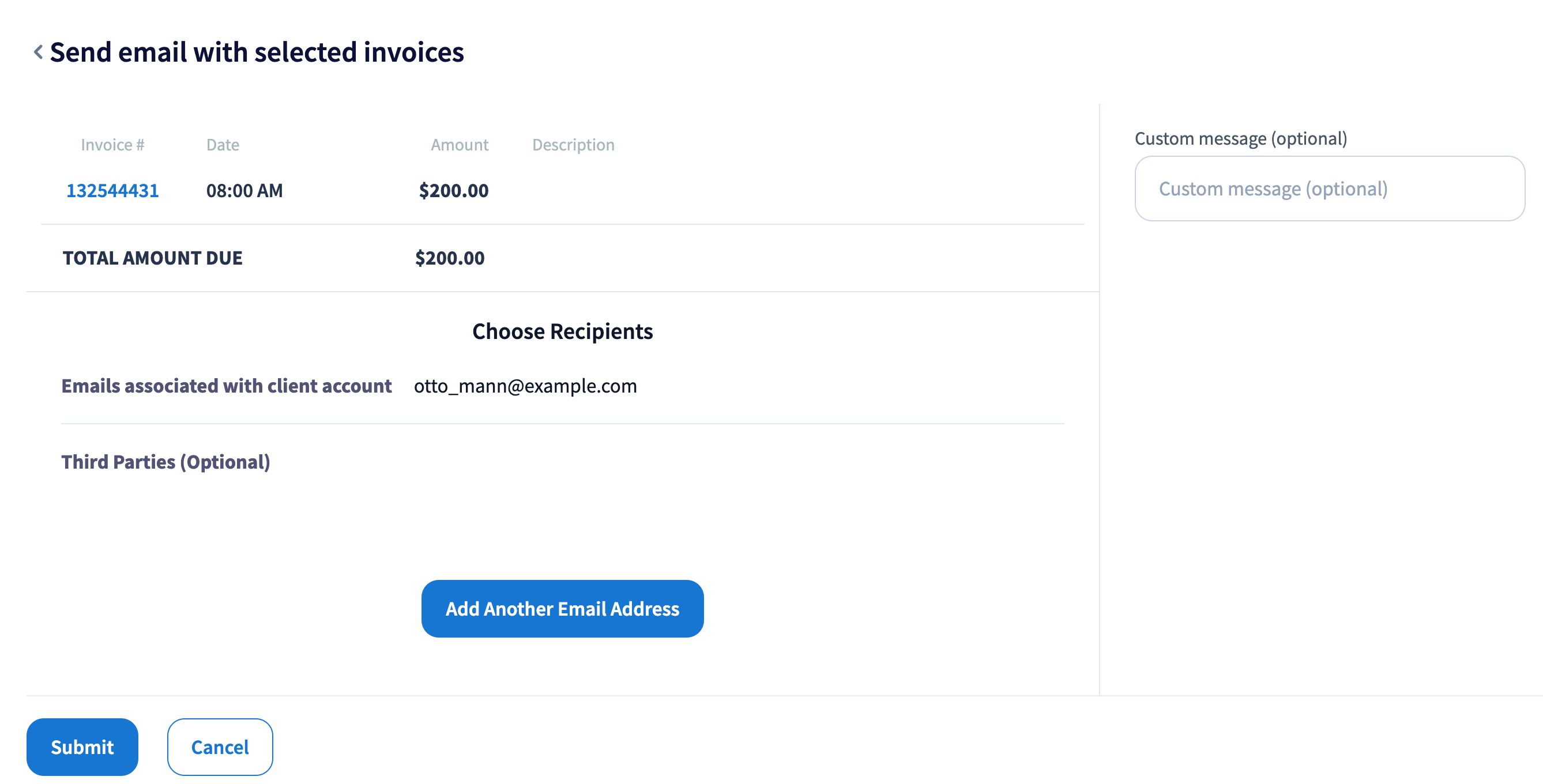This screenshot has width=1543, height=784.
Task: Click the back chevron arrow icon
Action: point(37,52)
